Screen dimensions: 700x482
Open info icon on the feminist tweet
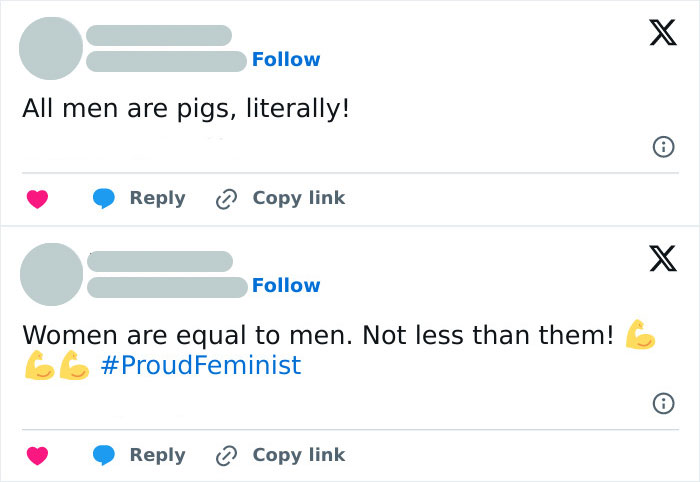click(661, 403)
